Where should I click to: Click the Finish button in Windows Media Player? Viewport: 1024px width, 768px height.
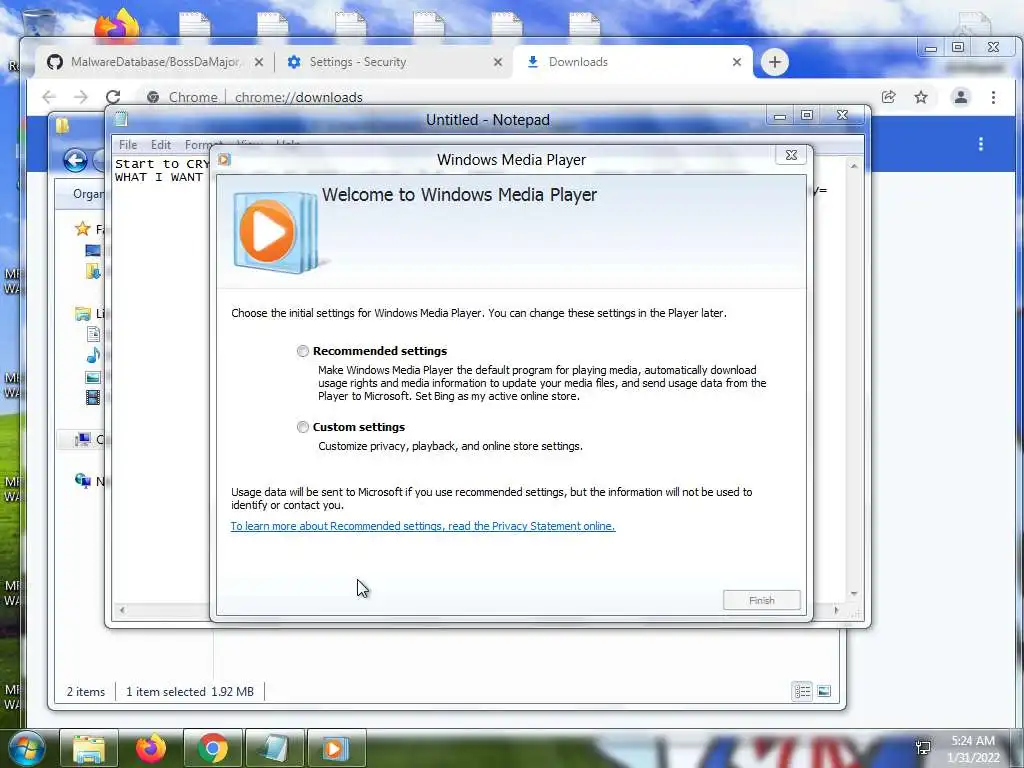[761, 600]
